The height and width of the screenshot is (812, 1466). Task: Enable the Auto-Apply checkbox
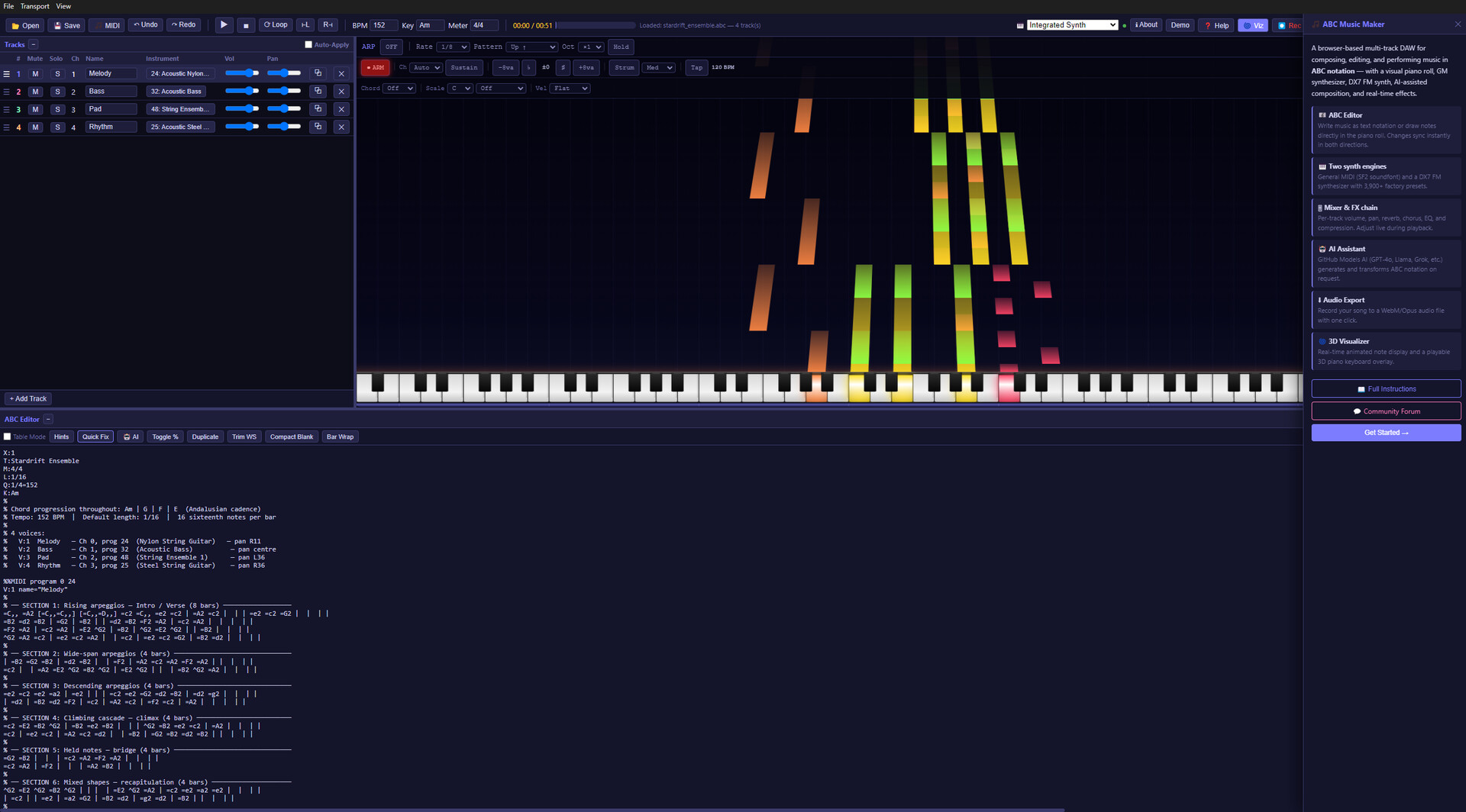coord(308,44)
